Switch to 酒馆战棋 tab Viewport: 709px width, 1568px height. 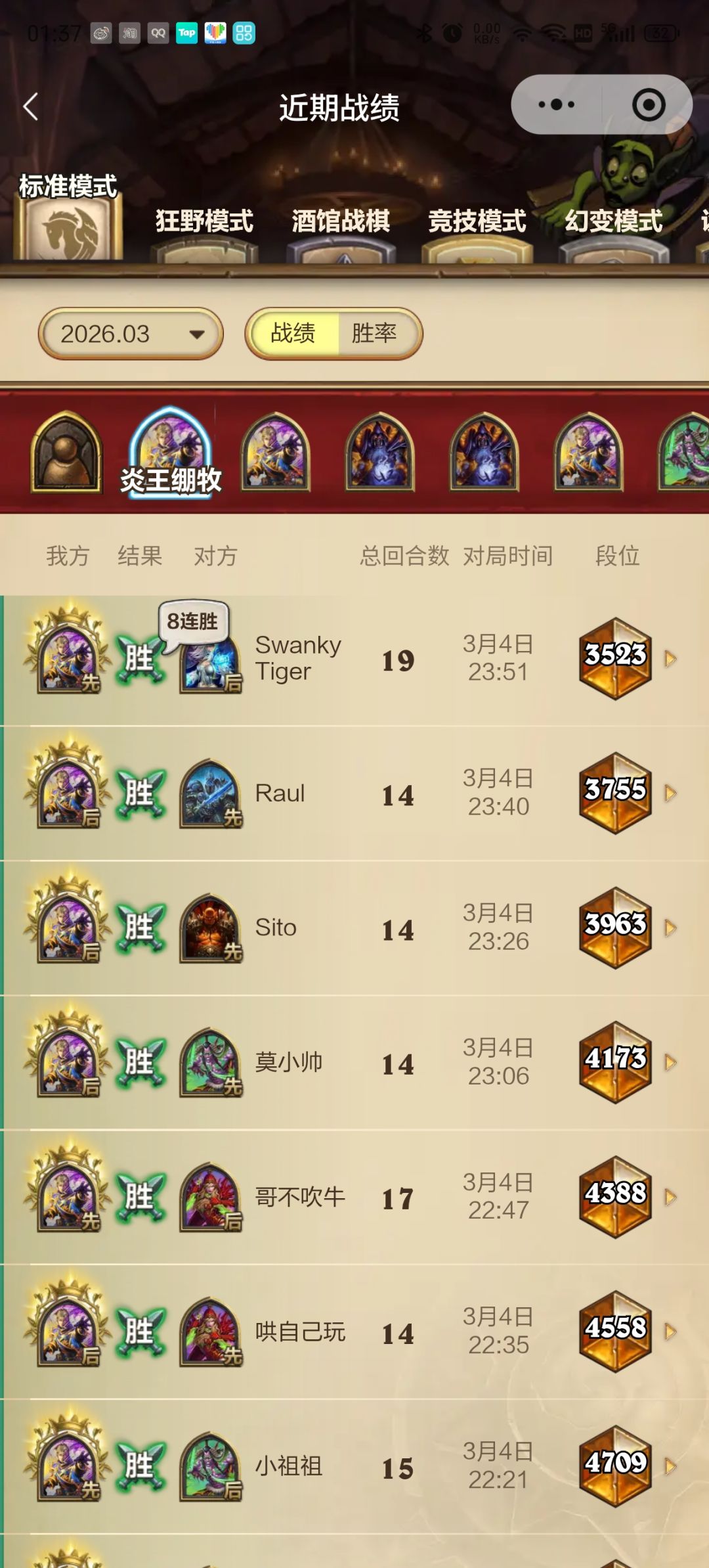click(x=341, y=221)
